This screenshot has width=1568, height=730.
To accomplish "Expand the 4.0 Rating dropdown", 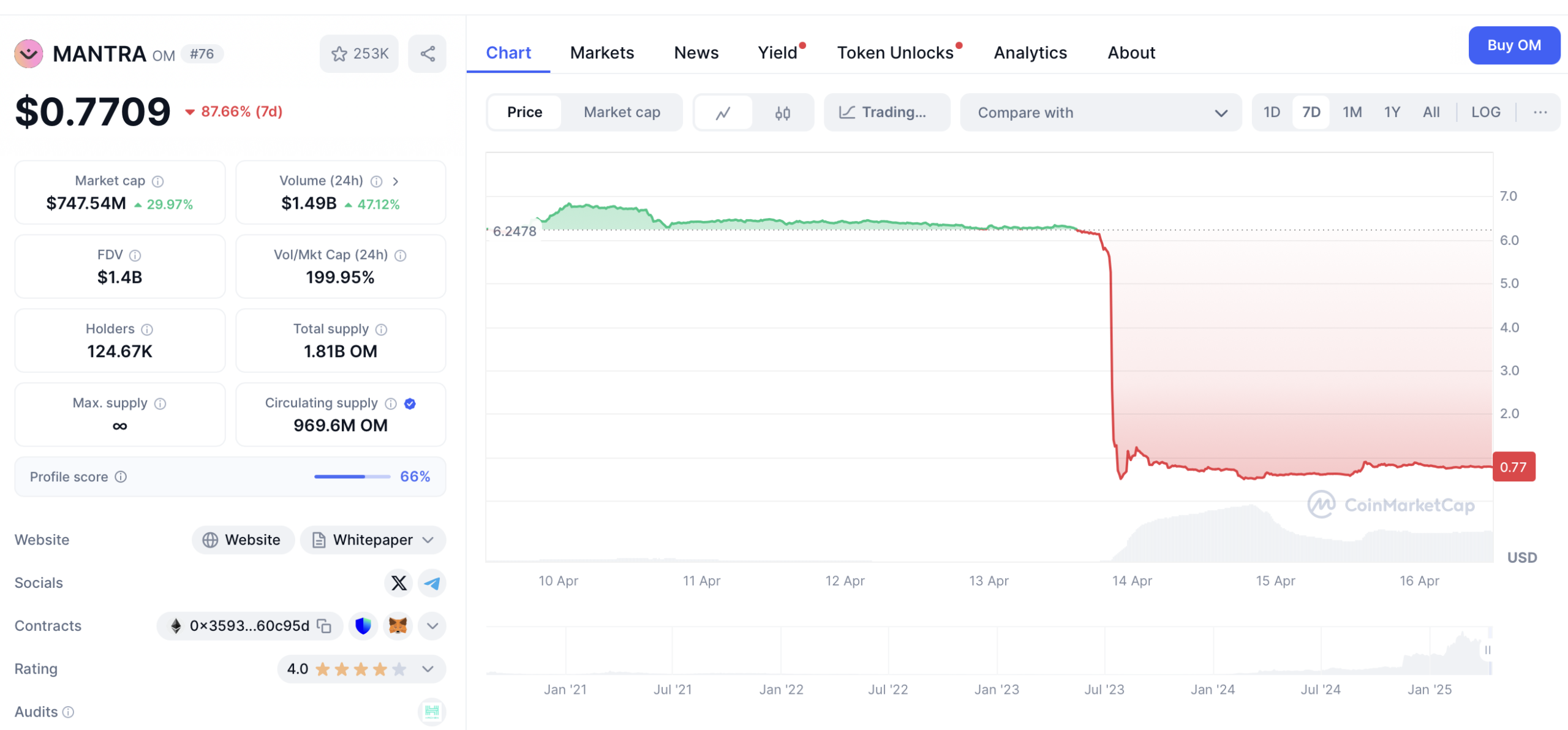I will coord(361,669).
